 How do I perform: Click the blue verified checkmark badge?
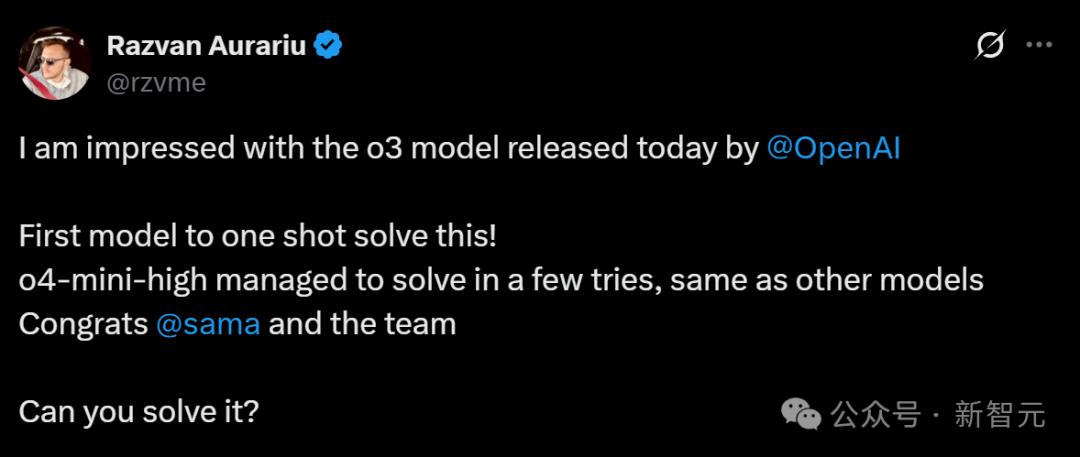pos(328,46)
